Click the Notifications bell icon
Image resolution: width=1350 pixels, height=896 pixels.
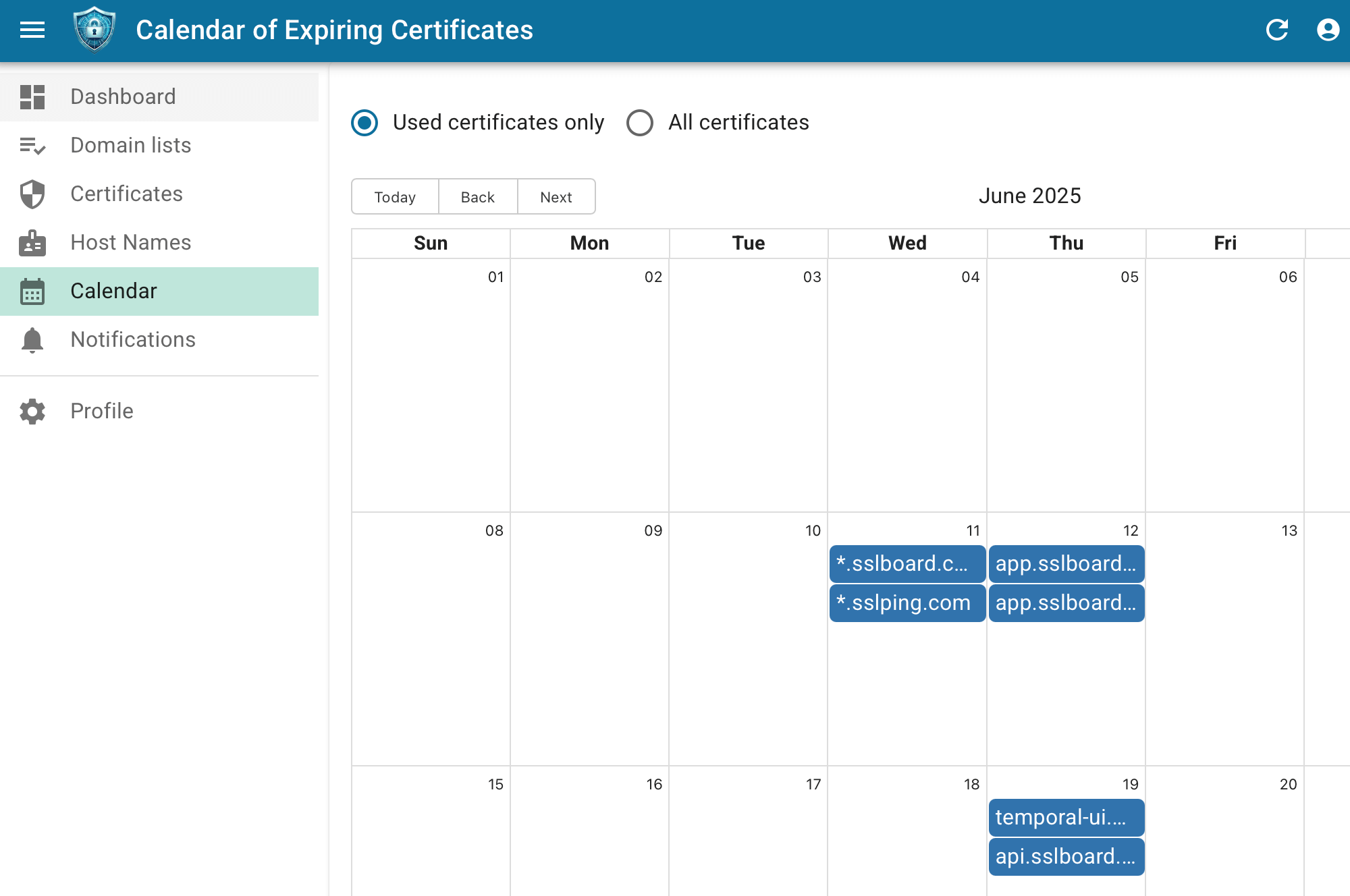(32, 340)
